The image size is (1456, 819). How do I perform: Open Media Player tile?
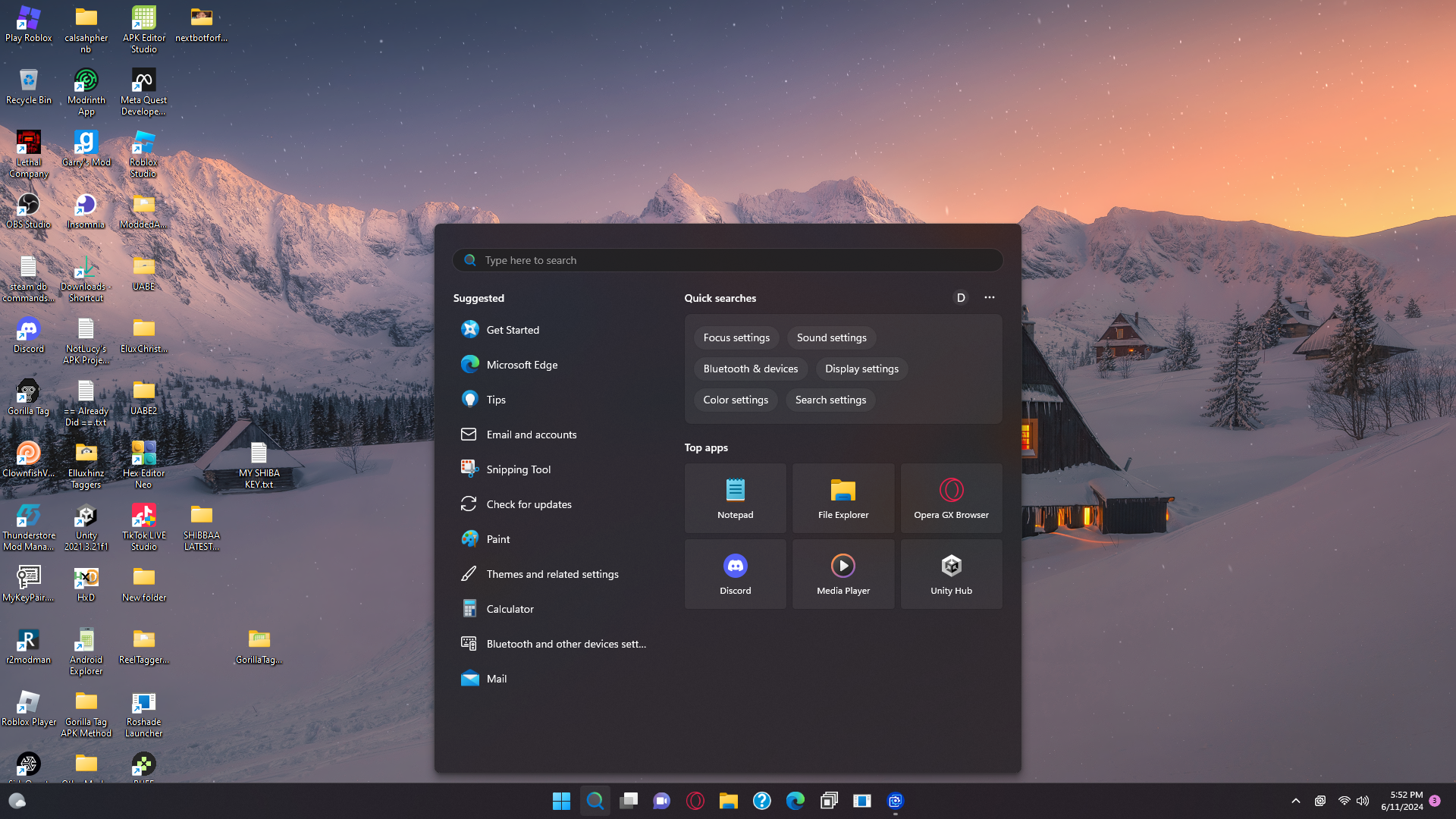(843, 574)
